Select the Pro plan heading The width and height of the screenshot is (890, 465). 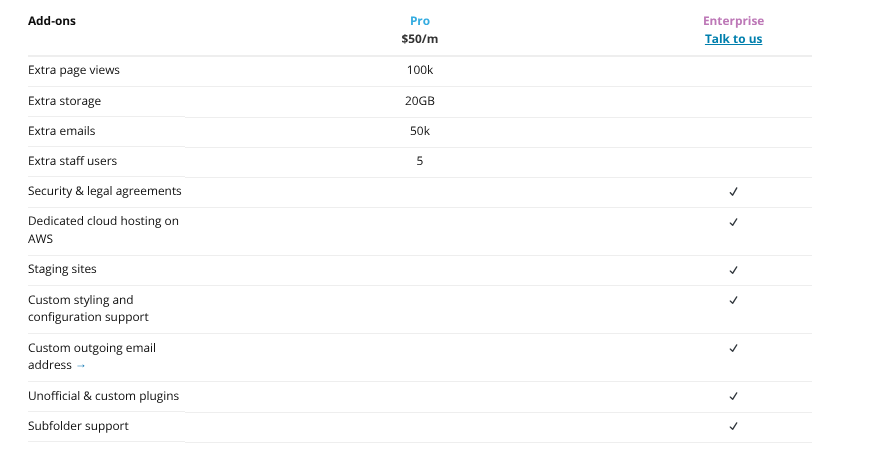click(420, 21)
